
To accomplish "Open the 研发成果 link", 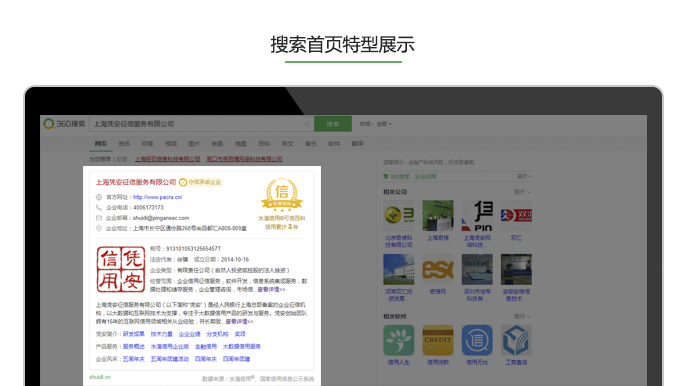I will (x=133, y=334).
